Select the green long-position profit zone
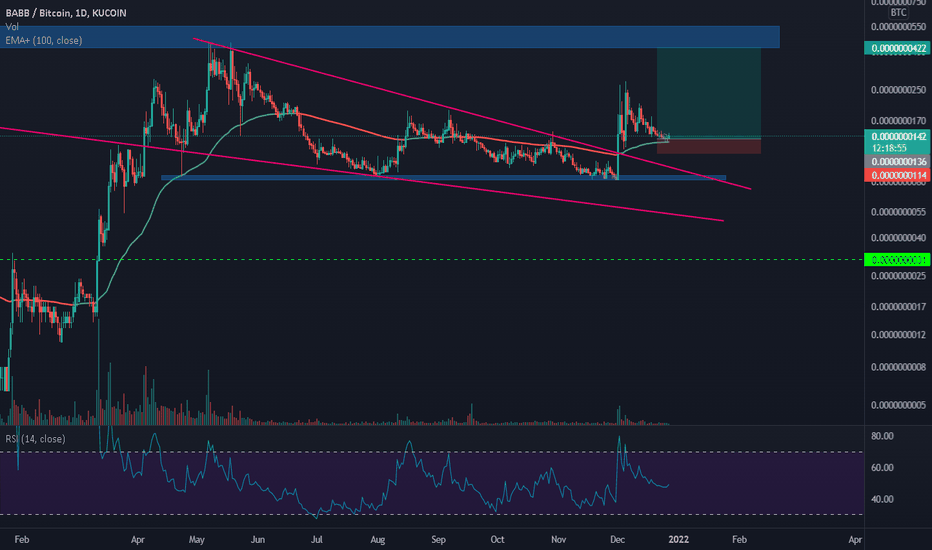Viewport: 932px width, 550px height. pyautogui.click(x=709, y=93)
